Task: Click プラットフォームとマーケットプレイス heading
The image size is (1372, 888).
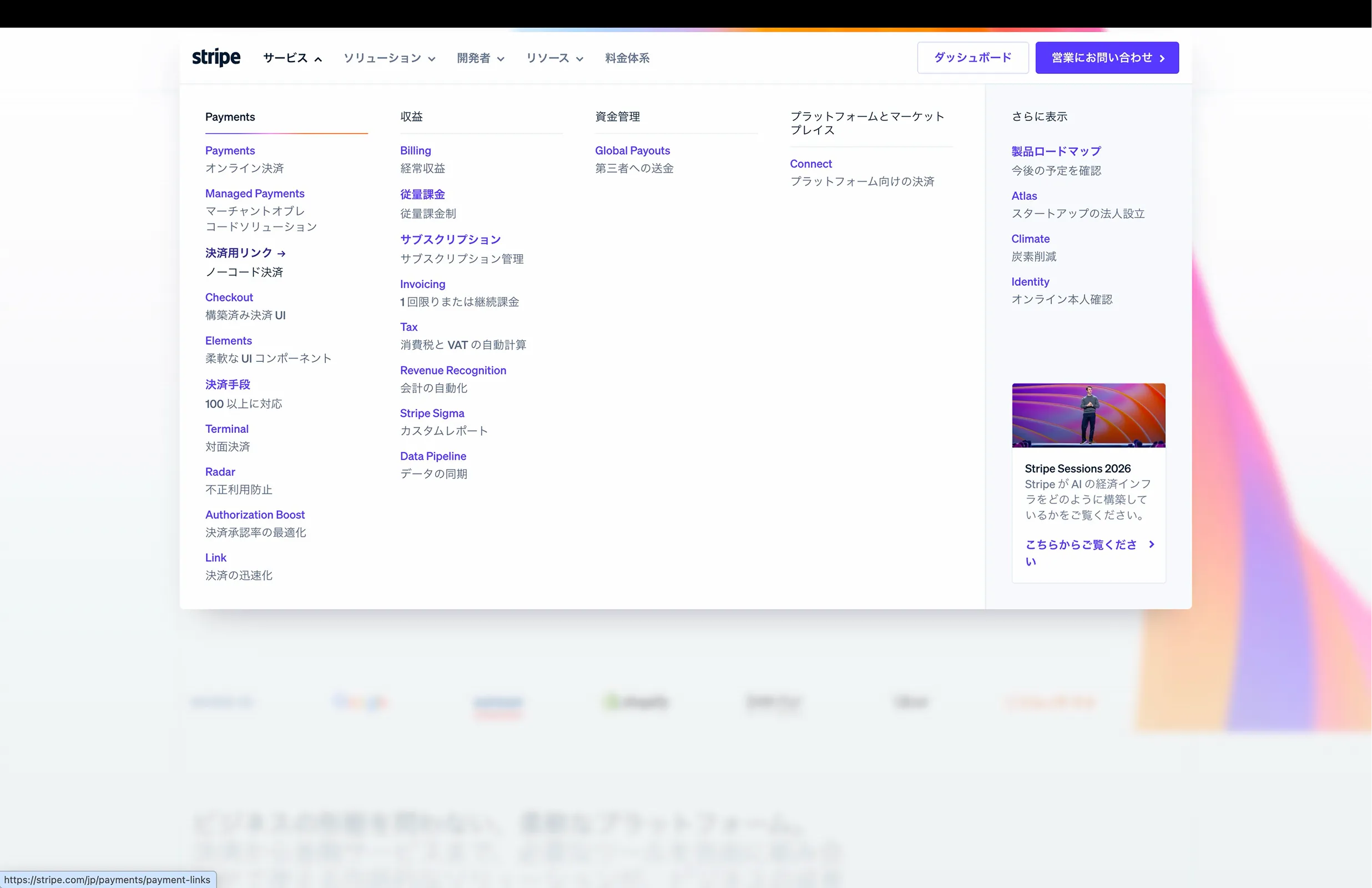Action: tap(867, 123)
